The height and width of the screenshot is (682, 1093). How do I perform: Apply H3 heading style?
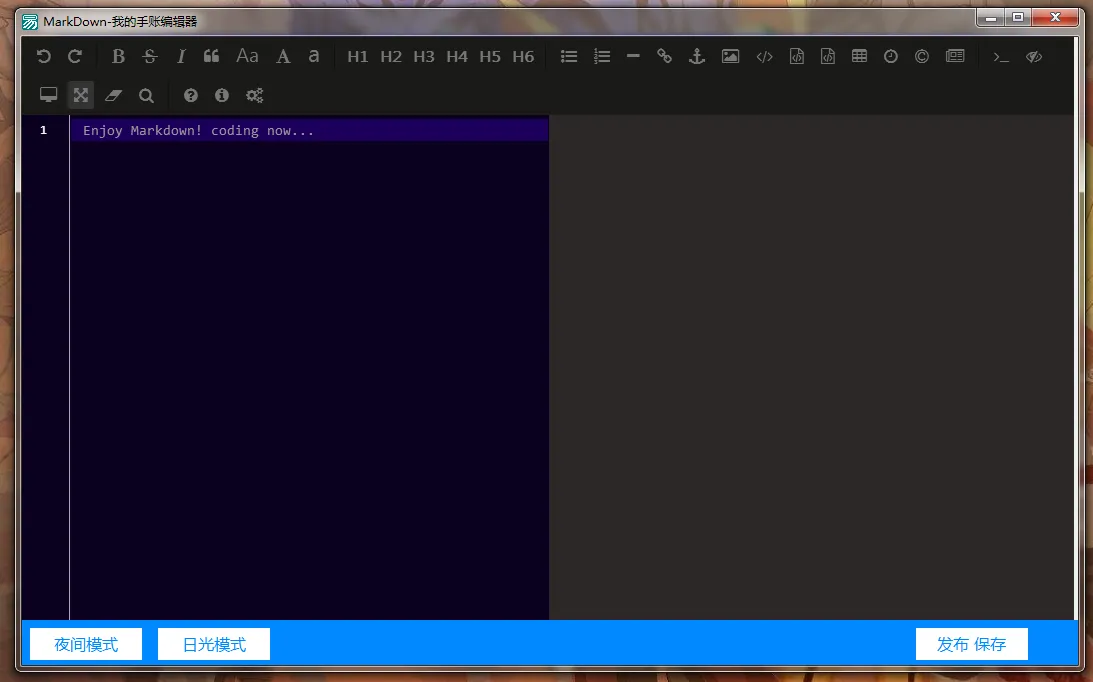(424, 57)
